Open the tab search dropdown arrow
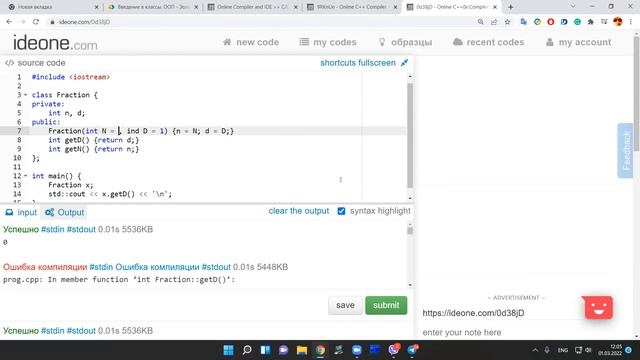640x360 pixels. click(x=573, y=7)
